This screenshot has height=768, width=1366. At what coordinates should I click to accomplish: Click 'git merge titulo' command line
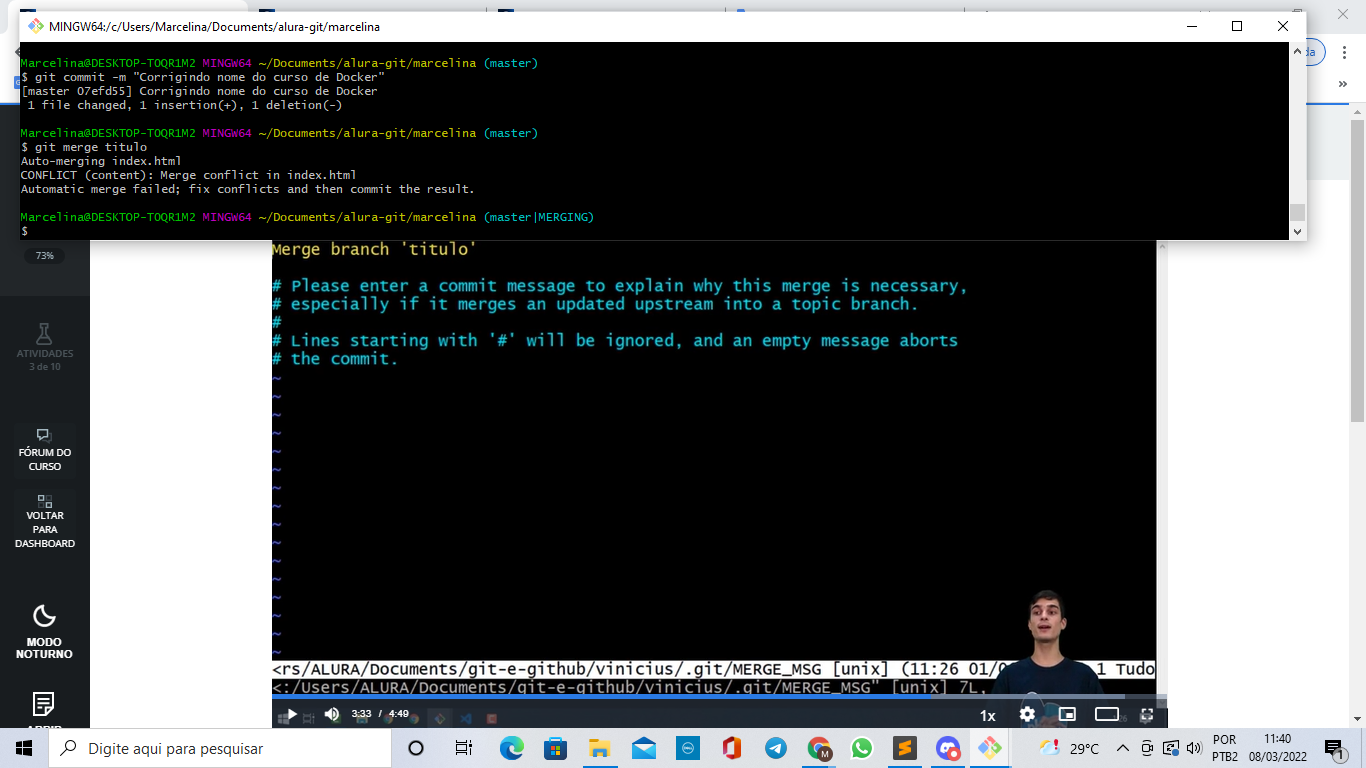(x=84, y=147)
